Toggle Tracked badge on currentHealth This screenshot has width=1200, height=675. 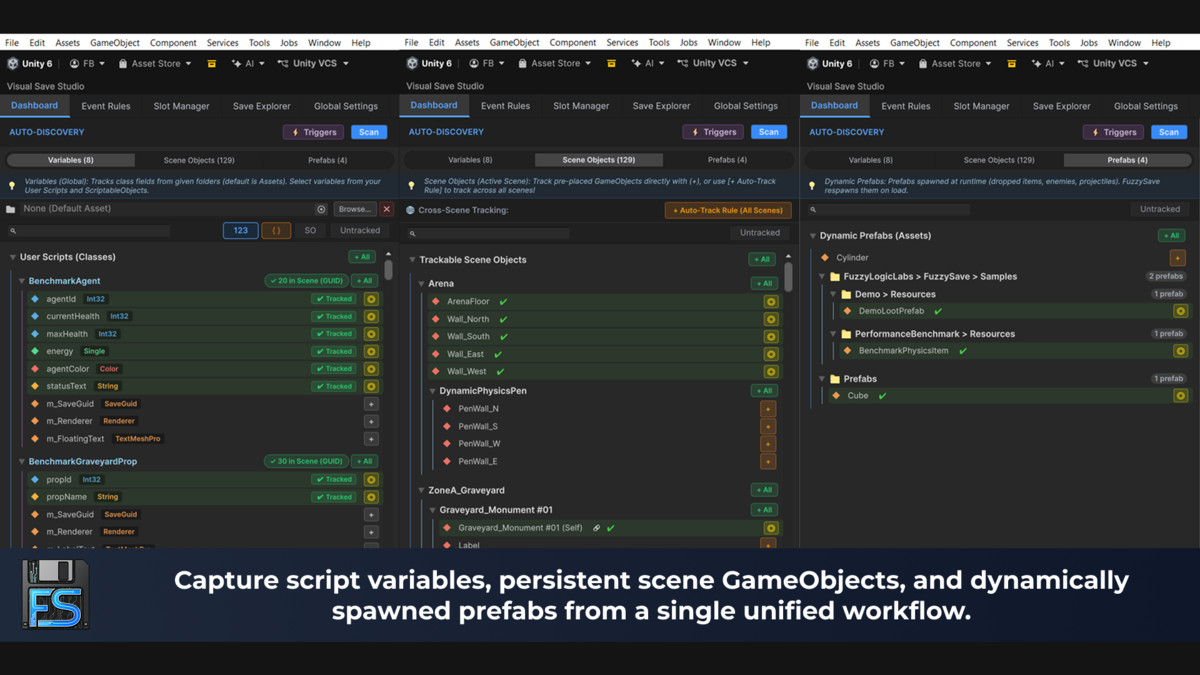point(334,316)
